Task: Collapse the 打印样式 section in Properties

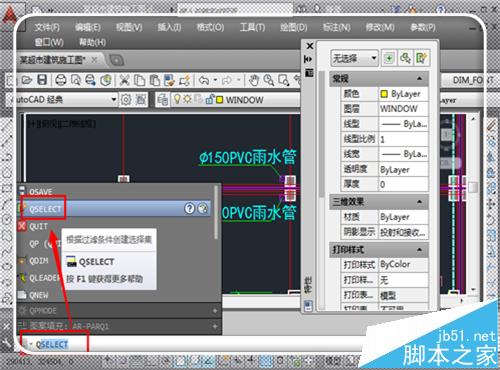Action: click(x=419, y=249)
